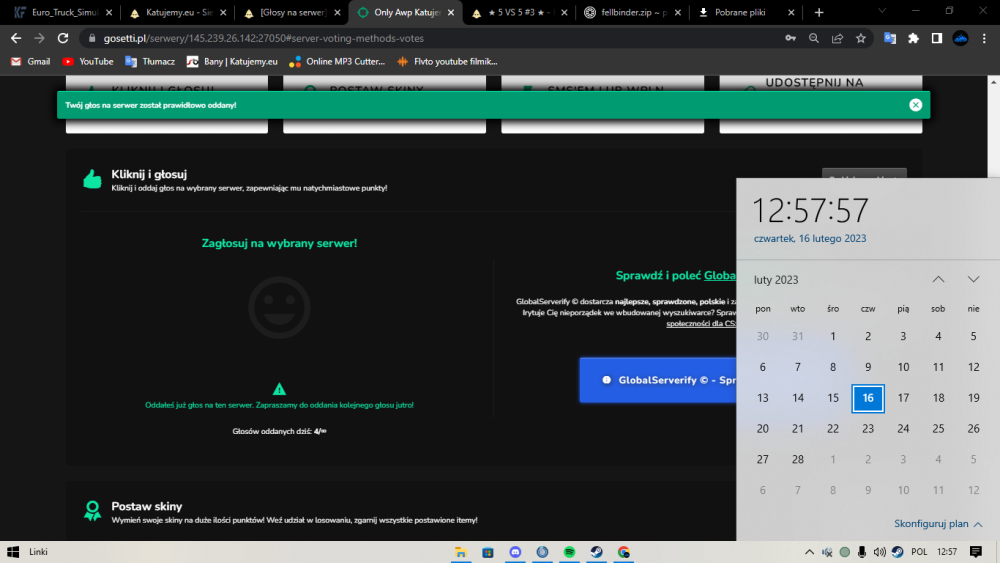Open File Explorer from the taskbar
1000x563 pixels.
coord(460,552)
